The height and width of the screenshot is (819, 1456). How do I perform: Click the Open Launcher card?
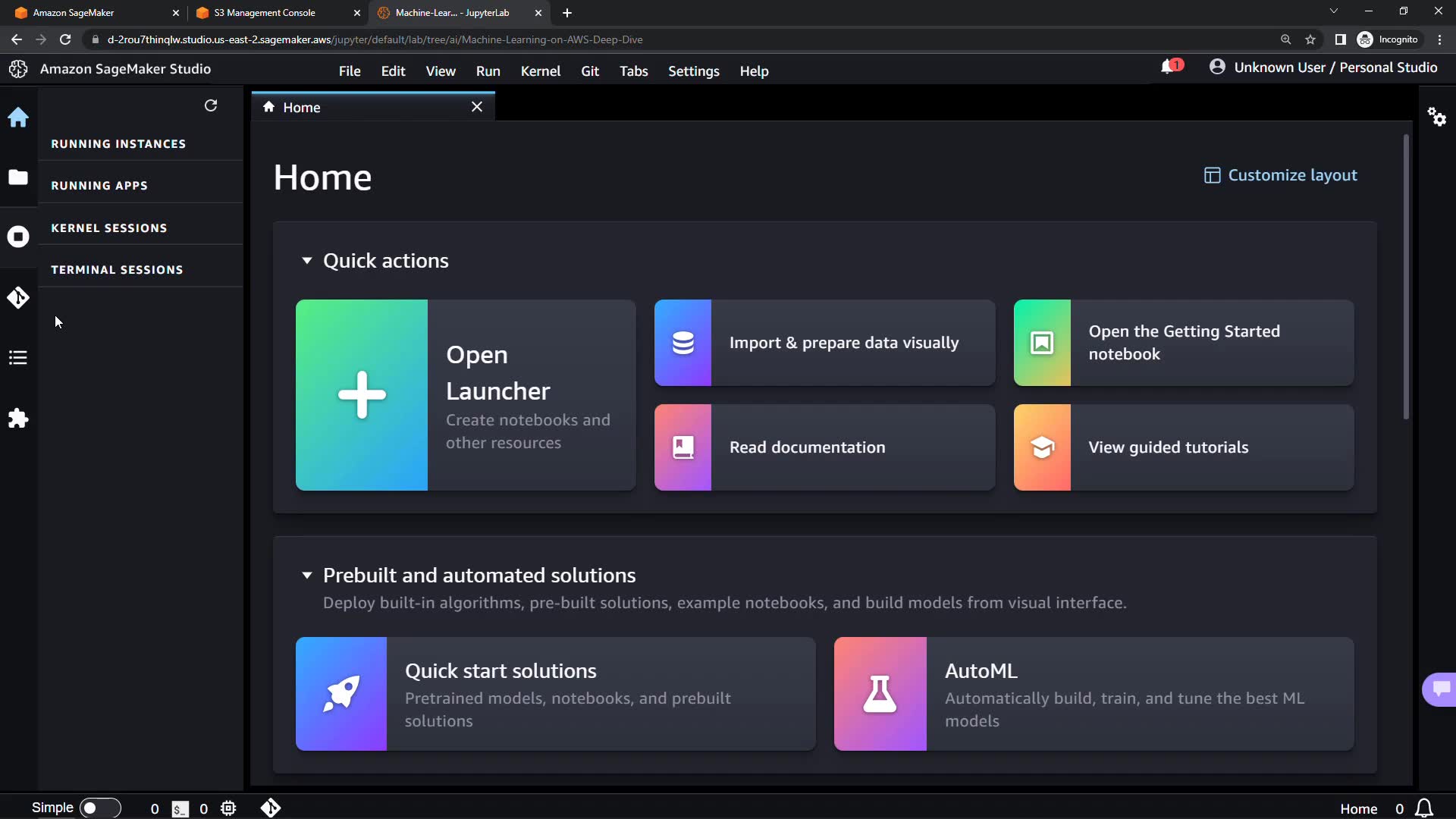[x=465, y=395]
